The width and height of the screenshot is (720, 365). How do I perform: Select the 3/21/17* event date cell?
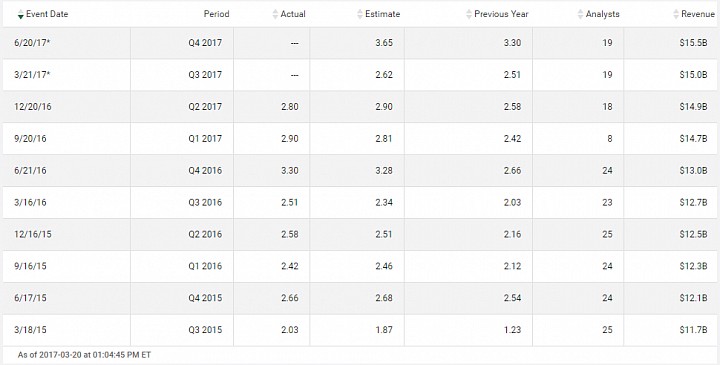pyautogui.click(x=67, y=75)
